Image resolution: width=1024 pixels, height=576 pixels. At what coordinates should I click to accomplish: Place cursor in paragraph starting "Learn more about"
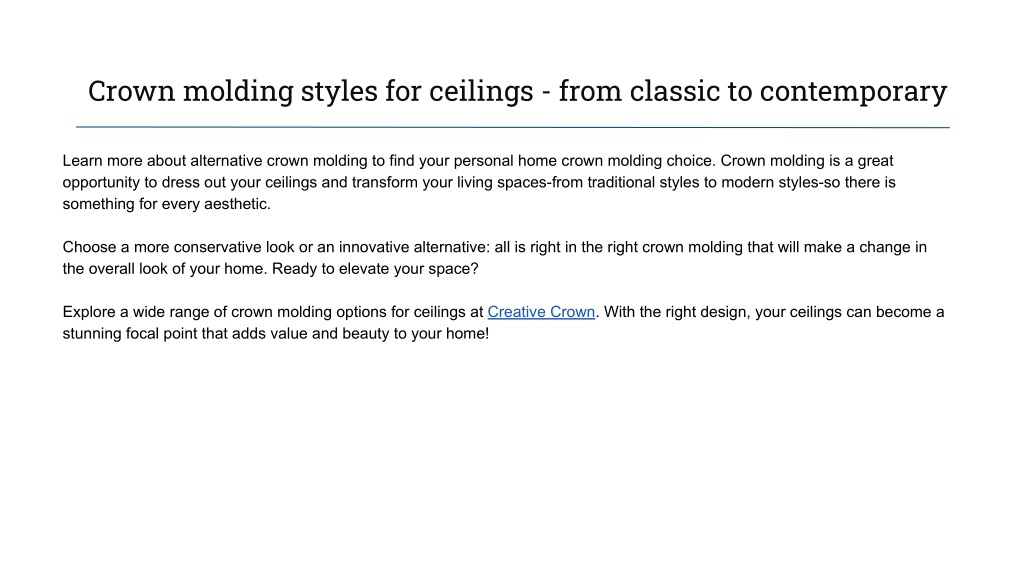coord(479,182)
